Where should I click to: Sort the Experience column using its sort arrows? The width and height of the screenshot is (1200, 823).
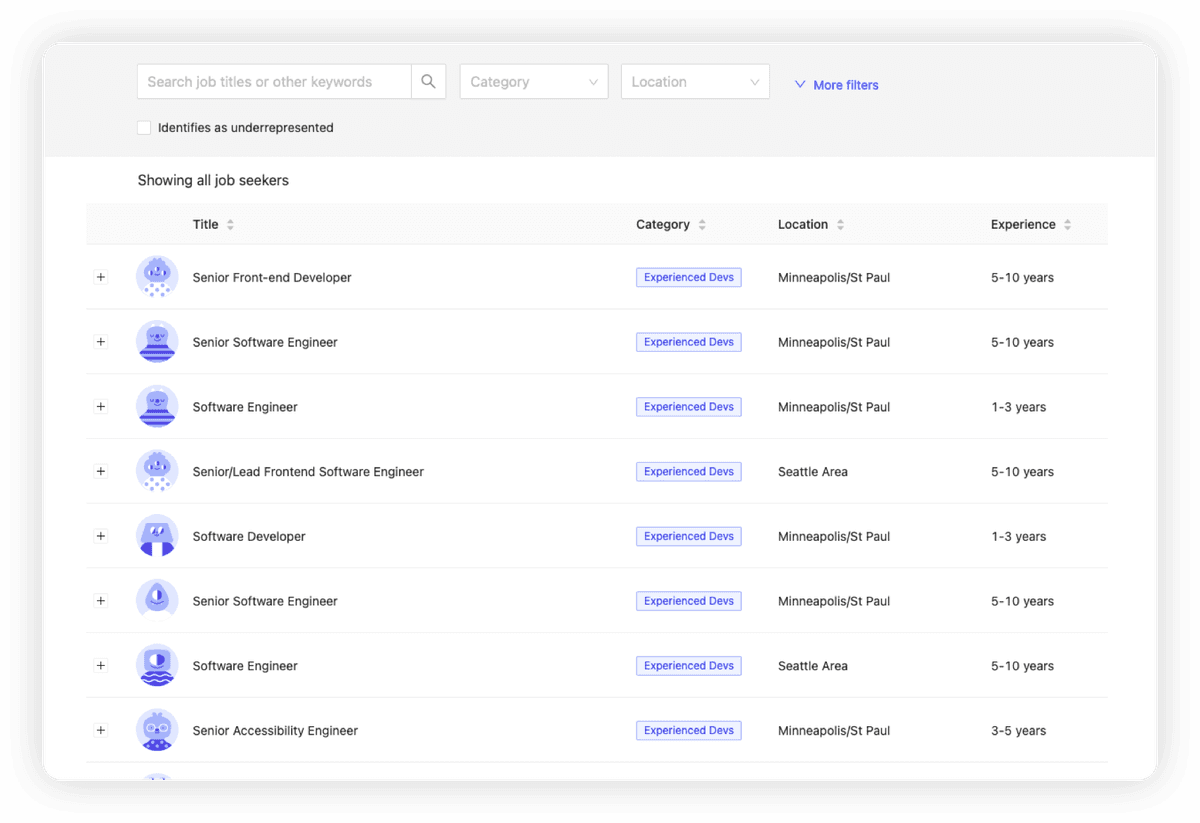click(1068, 224)
